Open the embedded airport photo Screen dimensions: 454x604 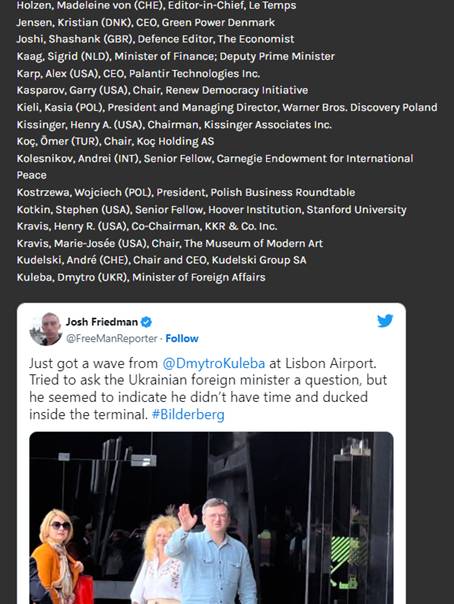click(x=211, y=518)
